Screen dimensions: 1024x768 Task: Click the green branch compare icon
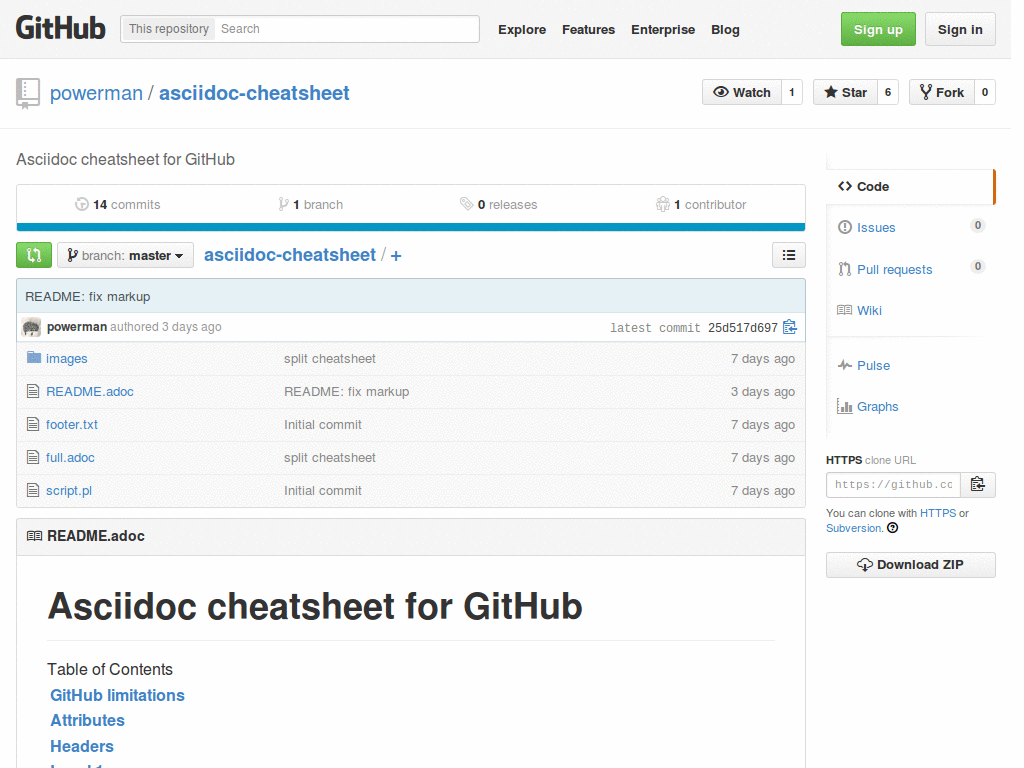tap(33, 255)
